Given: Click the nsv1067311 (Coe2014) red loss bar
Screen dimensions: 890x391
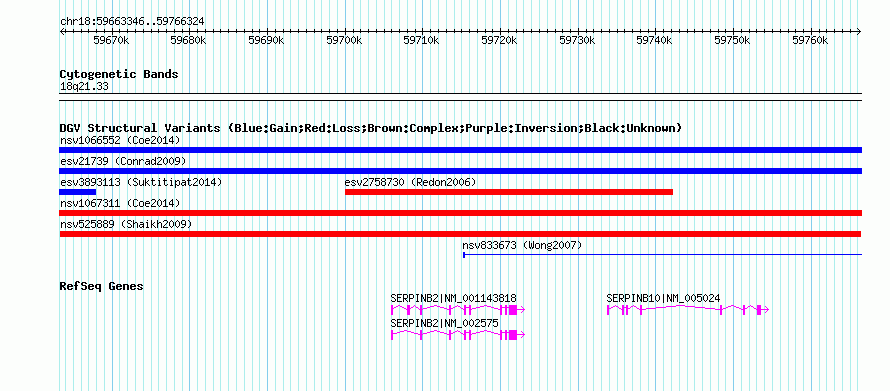Looking at the screenshot, I should [460, 213].
